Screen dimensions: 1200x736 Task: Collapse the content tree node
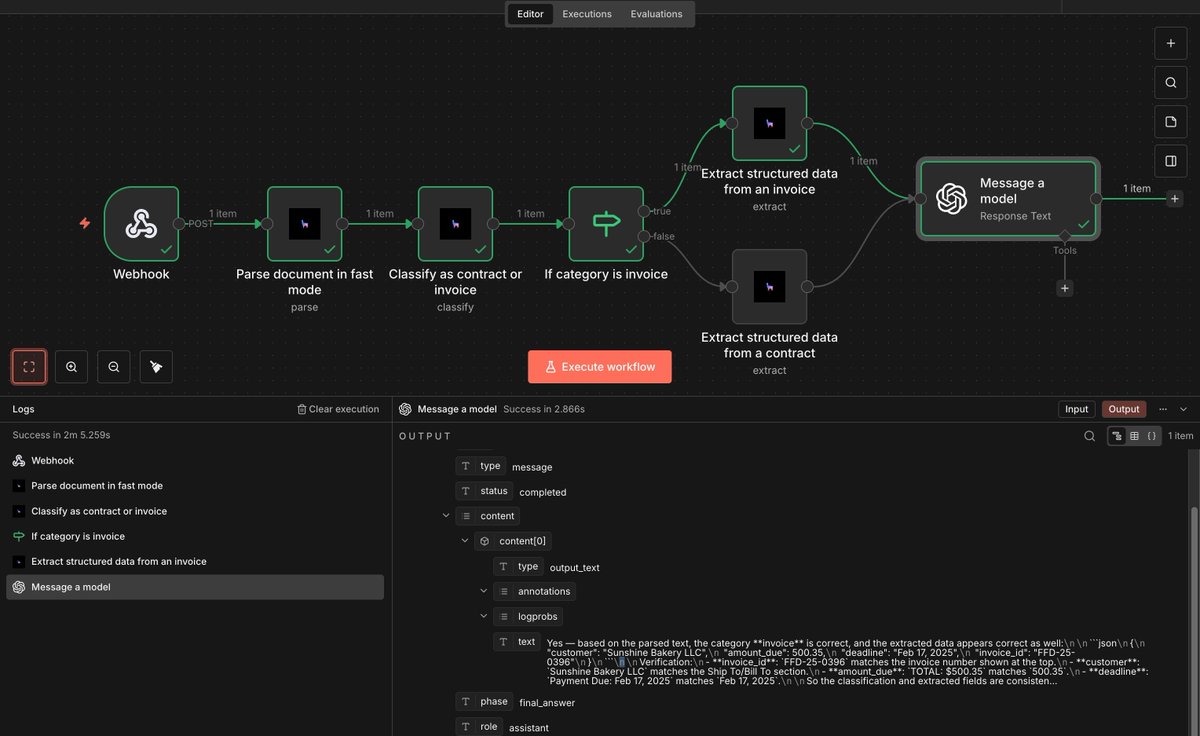(446, 516)
